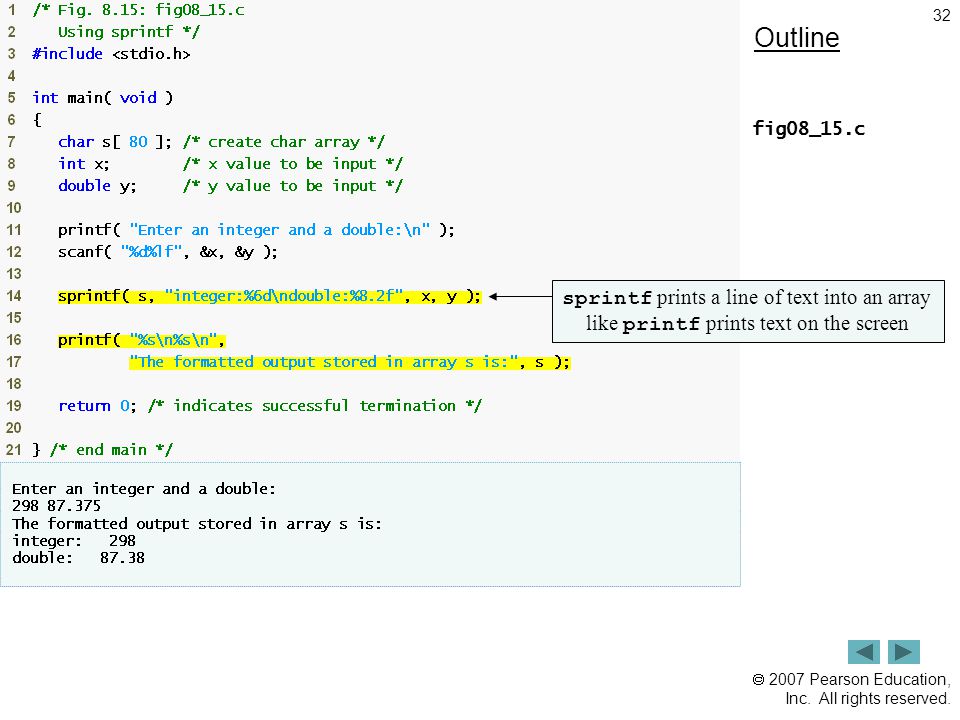Click the 'Fig. 8.15: fig08_15.c' comment line

pos(138,10)
